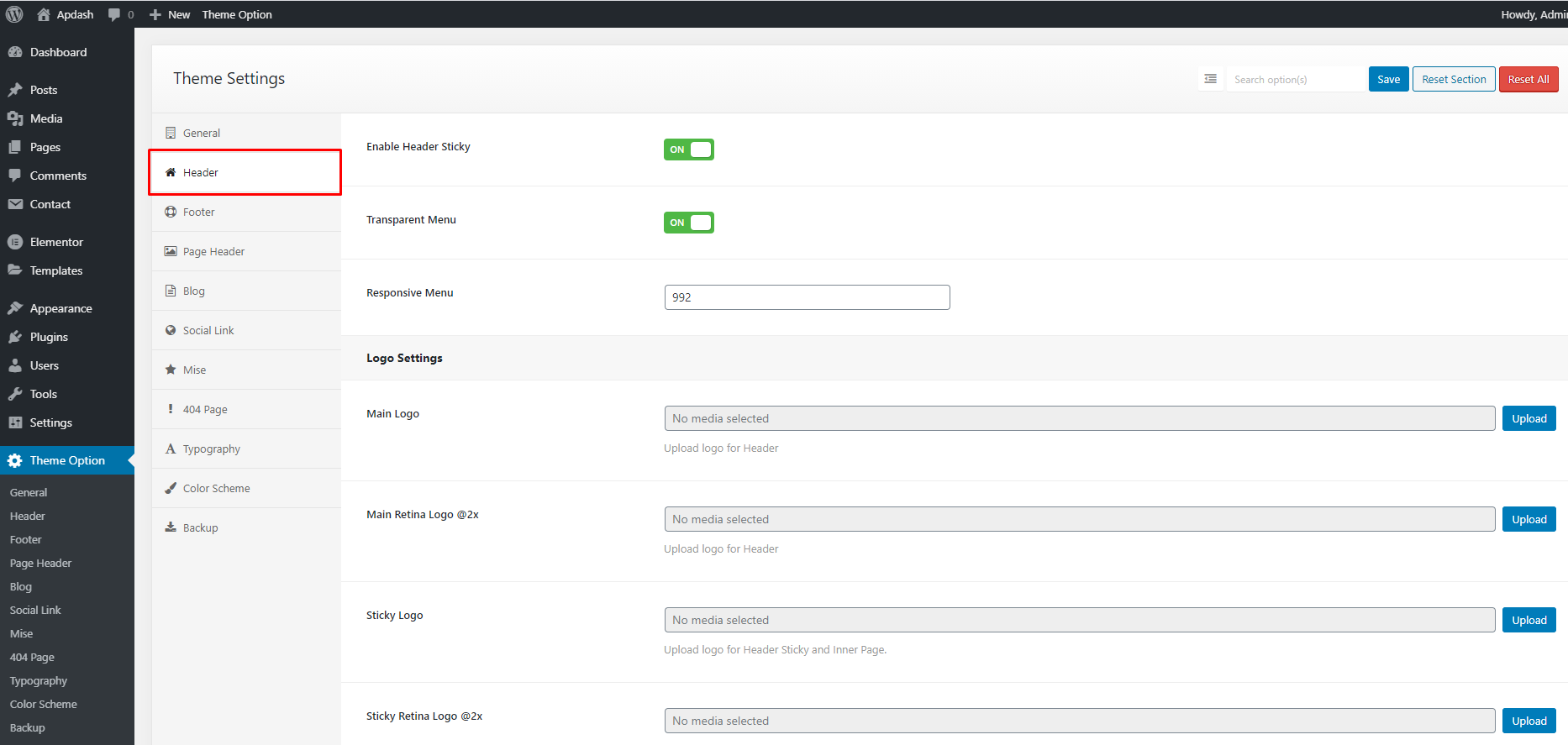Click the Social Link globe icon
Image resolution: width=1568 pixels, height=745 pixels.
[171, 330]
